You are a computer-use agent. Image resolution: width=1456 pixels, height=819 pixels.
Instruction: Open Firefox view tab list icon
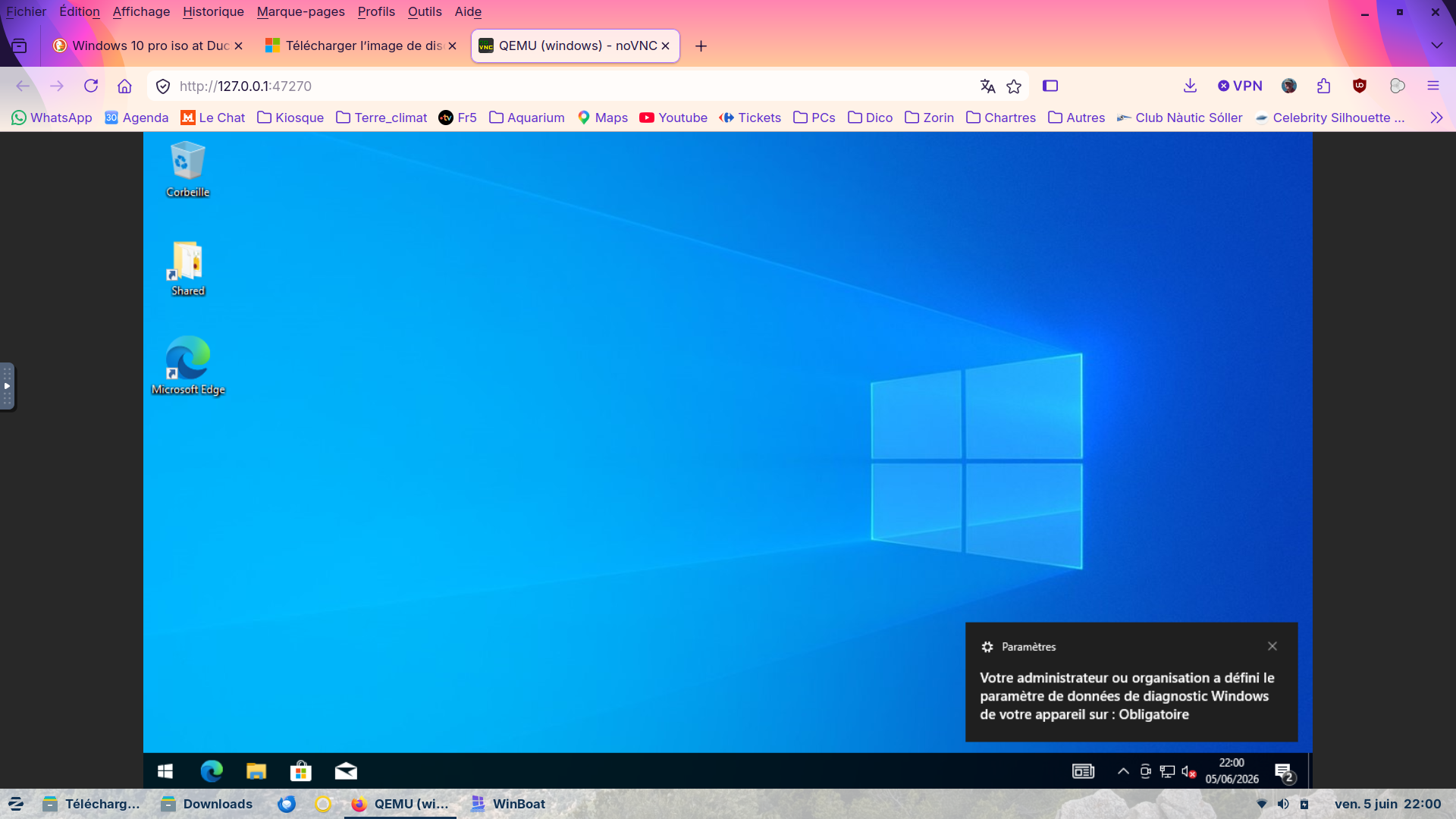[19, 46]
